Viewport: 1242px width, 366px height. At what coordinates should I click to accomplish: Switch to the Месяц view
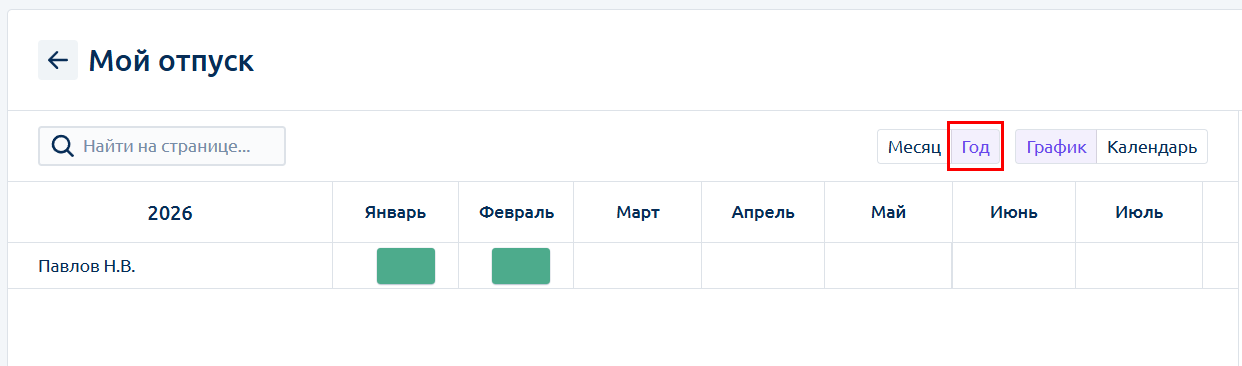[914, 147]
